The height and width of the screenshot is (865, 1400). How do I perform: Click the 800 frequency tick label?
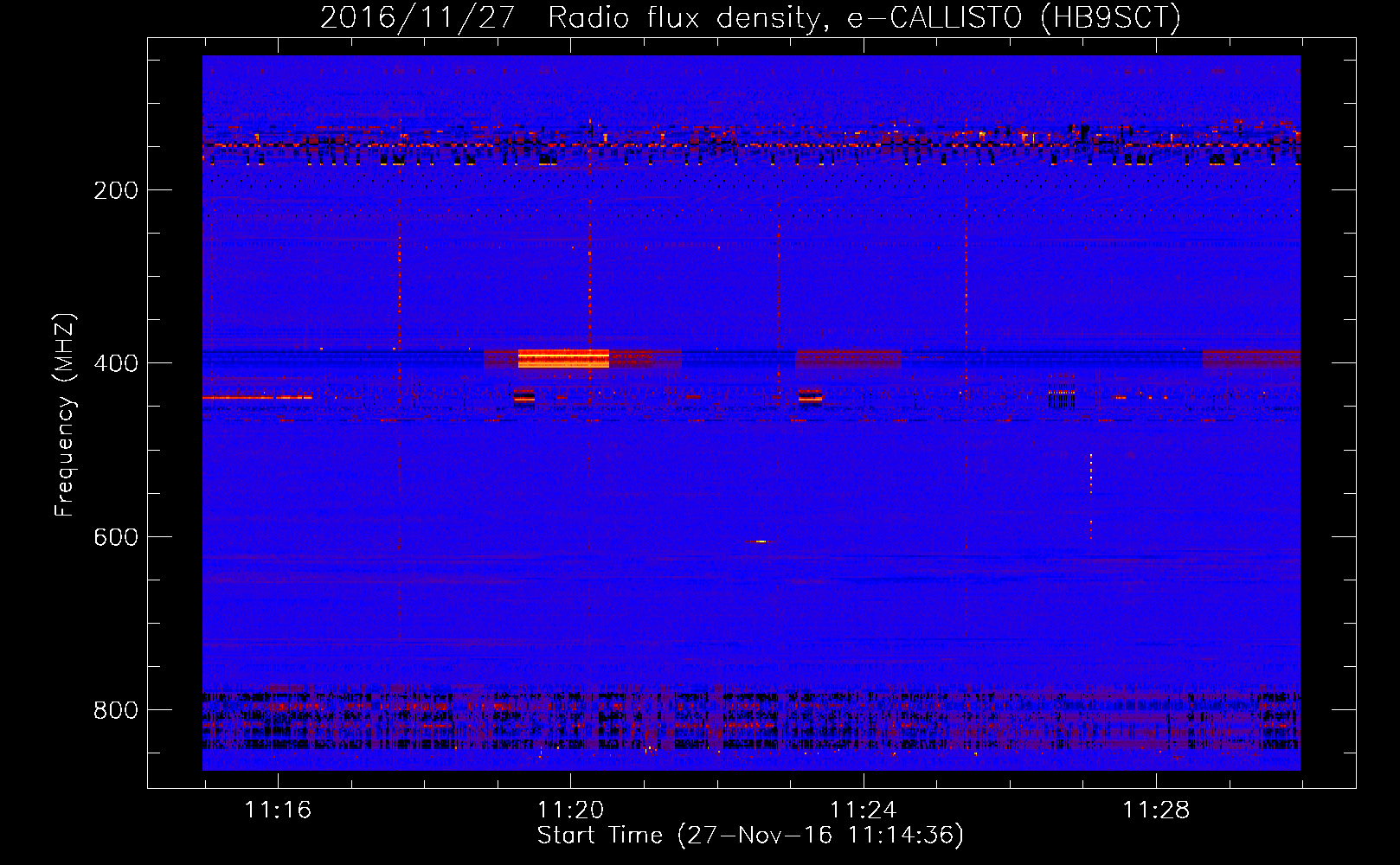(x=115, y=710)
